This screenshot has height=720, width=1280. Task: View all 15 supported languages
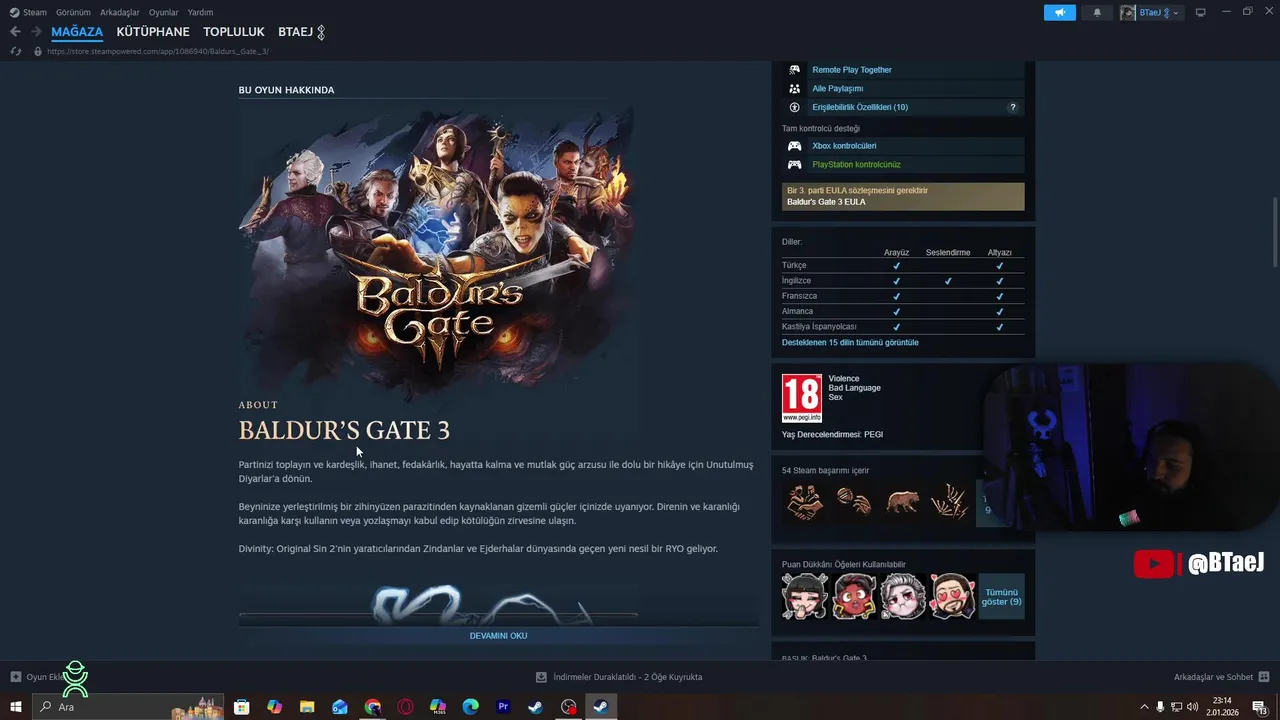850,342
